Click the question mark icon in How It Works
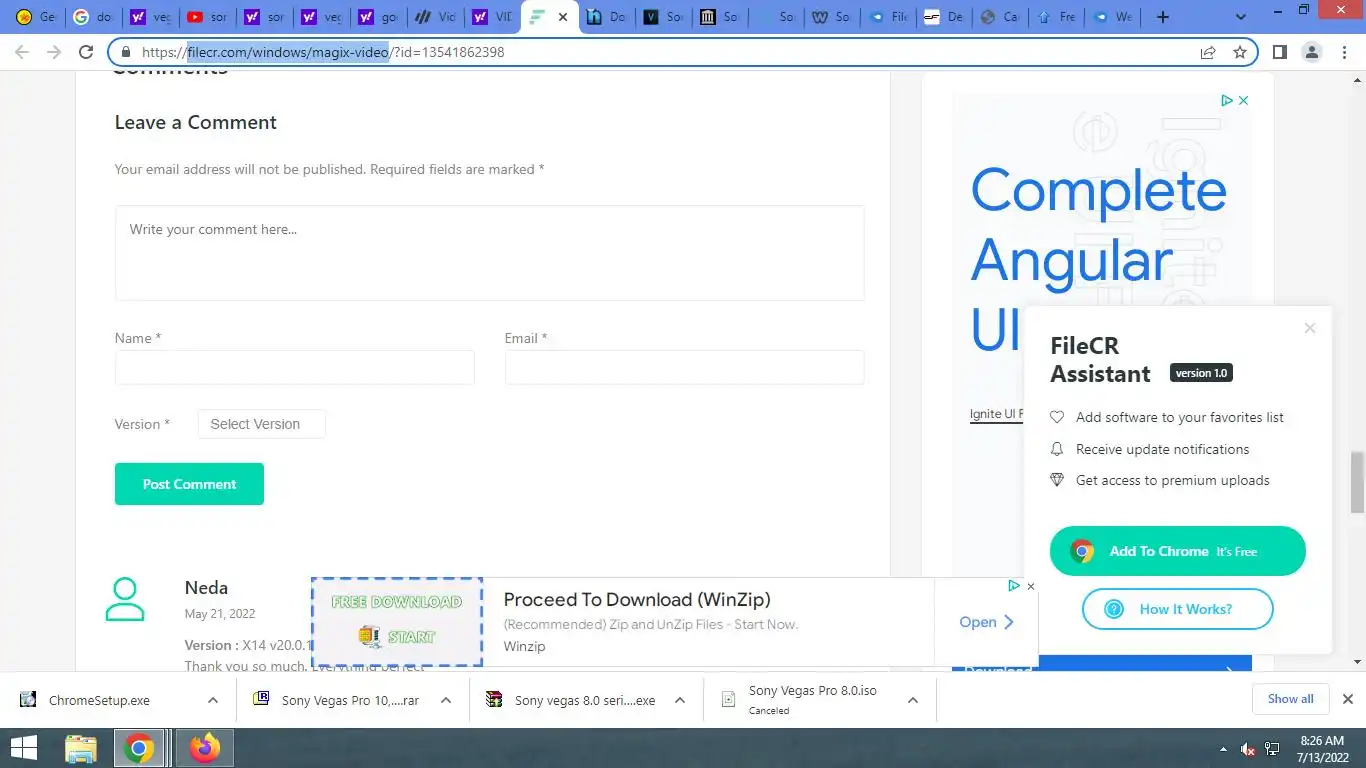Viewport: 1366px width, 768px height. pyautogui.click(x=1114, y=609)
